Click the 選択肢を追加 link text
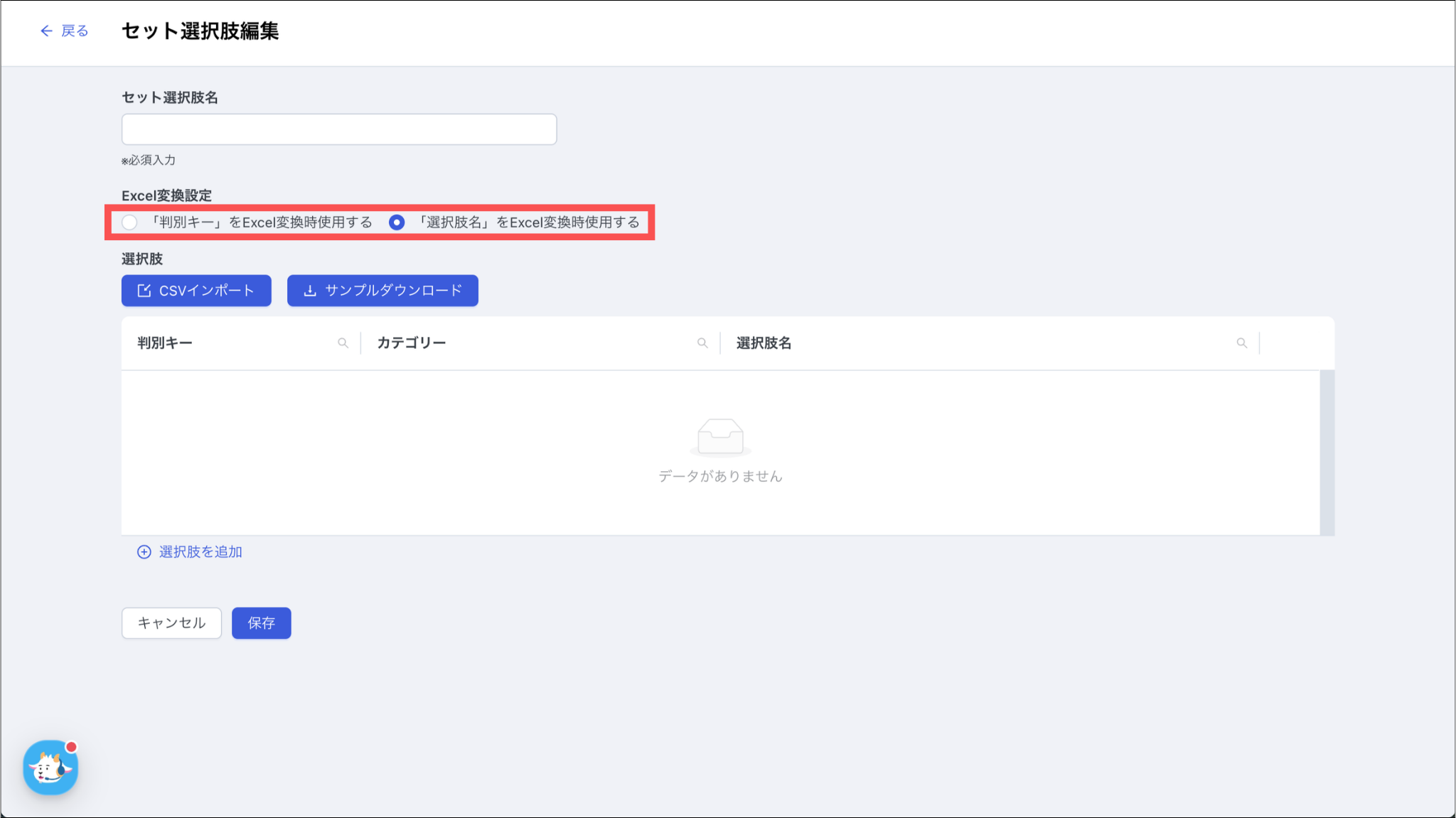This screenshot has width=1456, height=818. click(200, 552)
